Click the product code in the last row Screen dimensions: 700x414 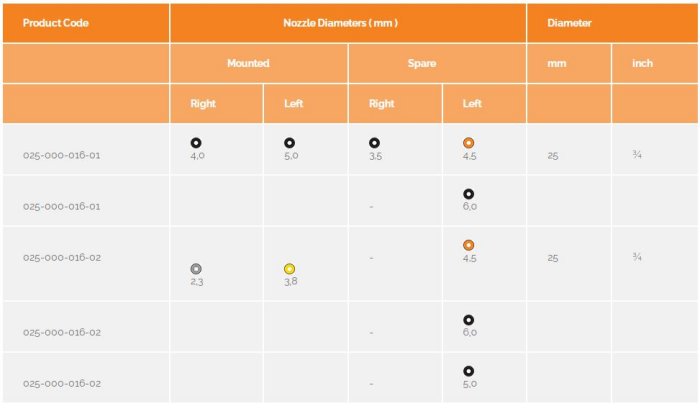tap(62, 383)
